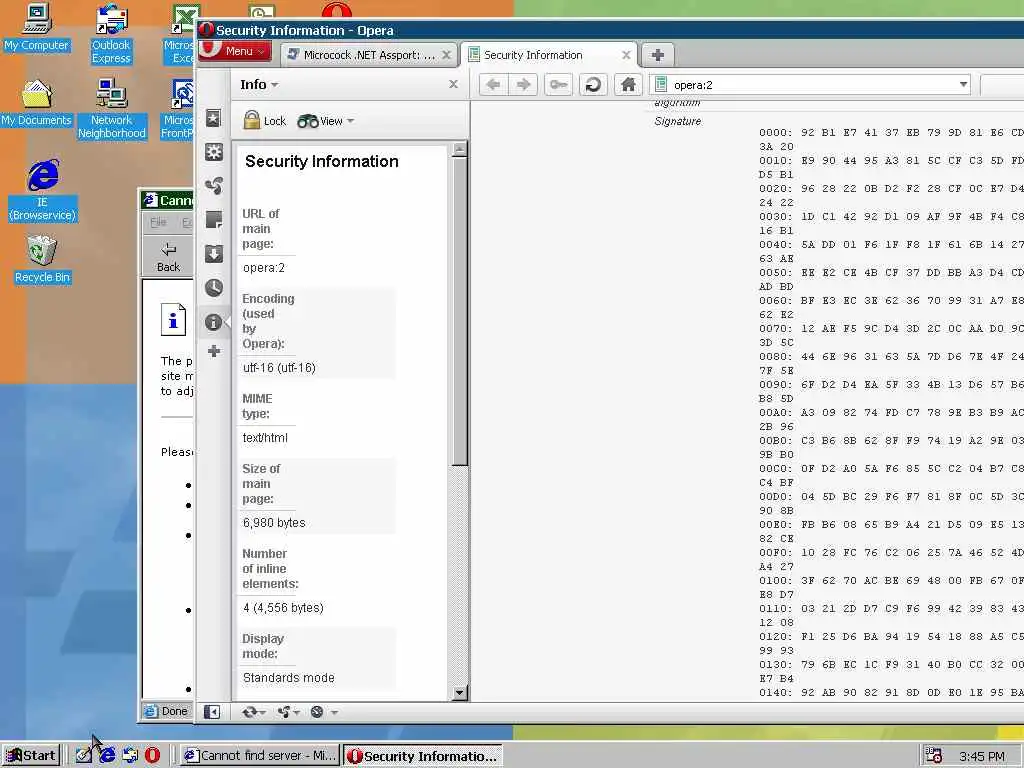This screenshot has height=768, width=1024.
Task: Click the Standards mode value
Action: 288,678
